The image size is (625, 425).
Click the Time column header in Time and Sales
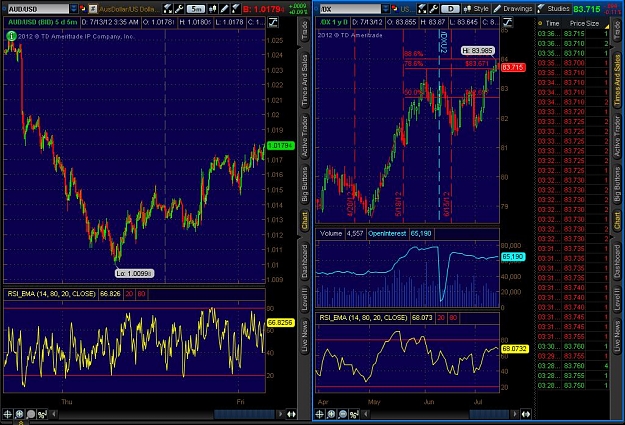[552, 24]
